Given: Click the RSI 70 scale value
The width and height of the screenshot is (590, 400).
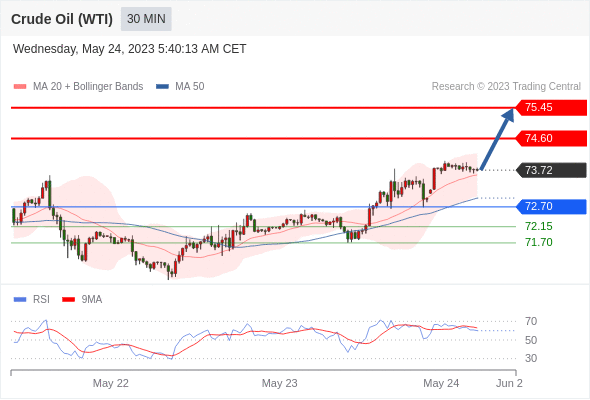Looking at the screenshot, I should 531,322.
